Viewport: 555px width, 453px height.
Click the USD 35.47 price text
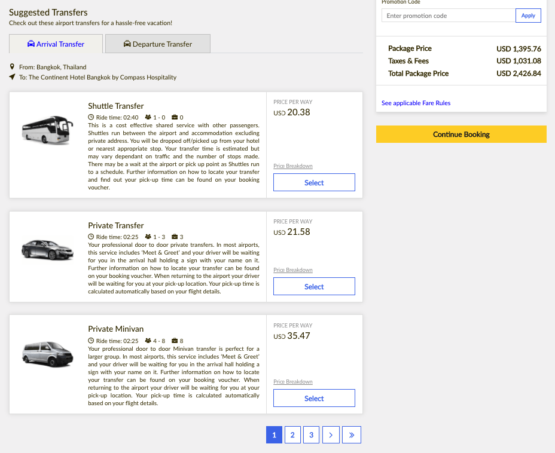pos(292,336)
